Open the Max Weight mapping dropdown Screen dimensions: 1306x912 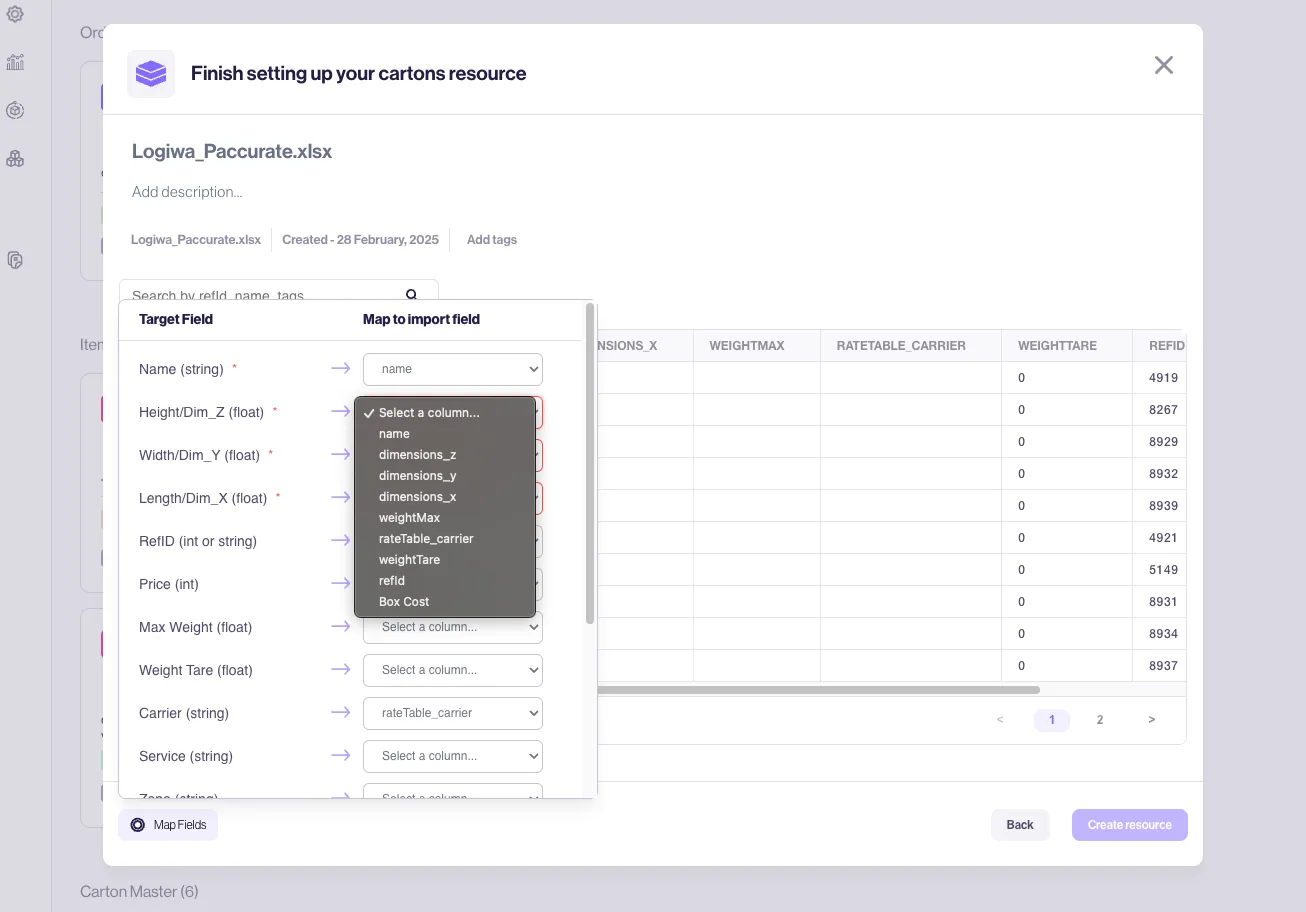pyautogui.click(x=453, y=627)
